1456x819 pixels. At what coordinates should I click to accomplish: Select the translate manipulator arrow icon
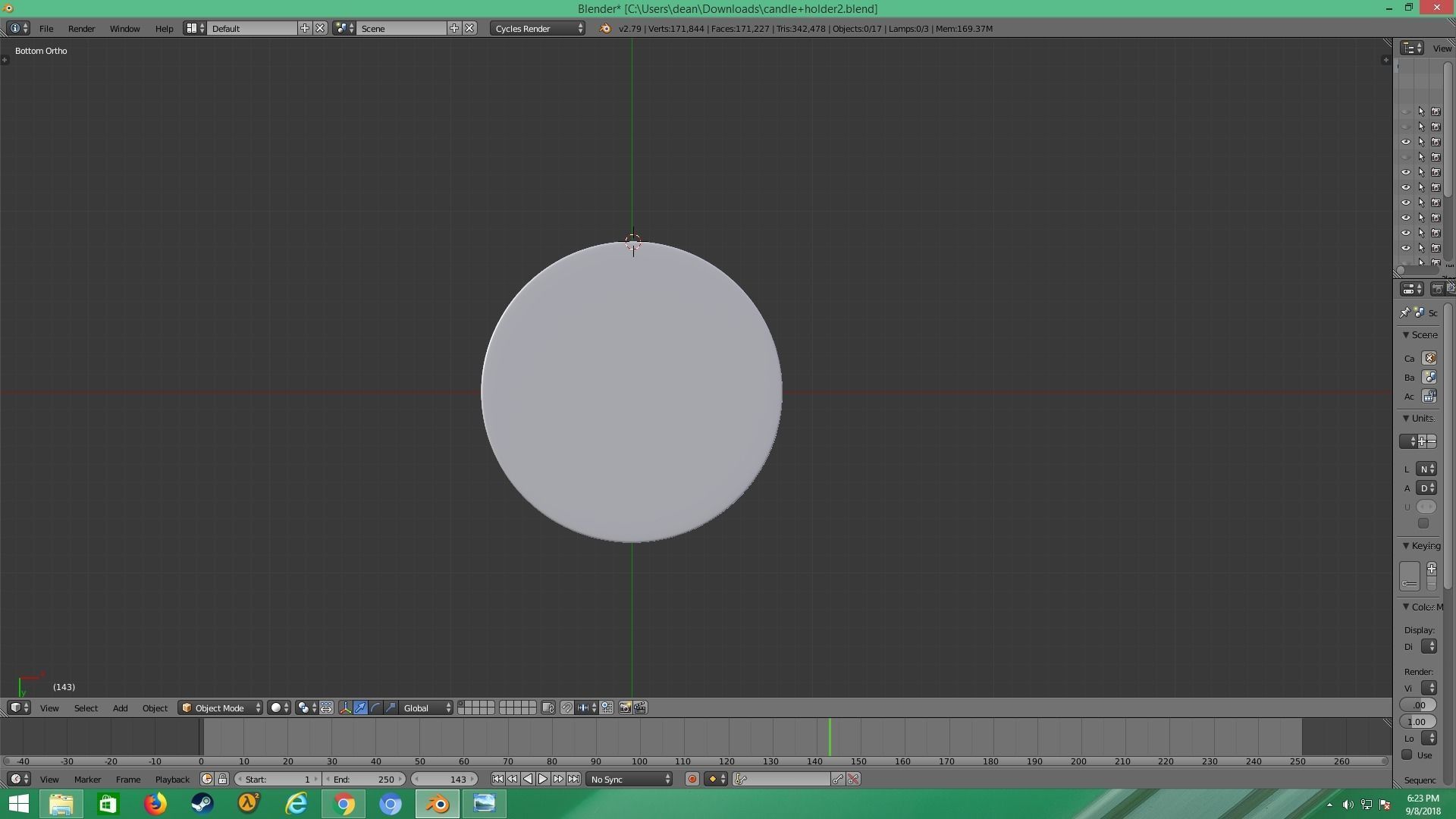point(361,708)
